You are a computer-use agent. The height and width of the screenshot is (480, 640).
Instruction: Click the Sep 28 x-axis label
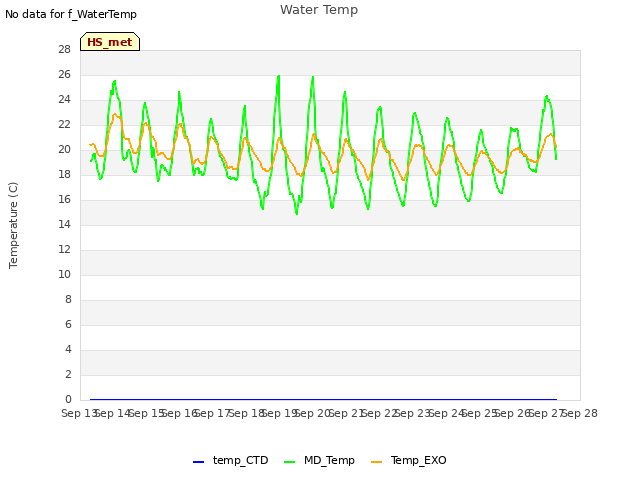click(580, 413)
